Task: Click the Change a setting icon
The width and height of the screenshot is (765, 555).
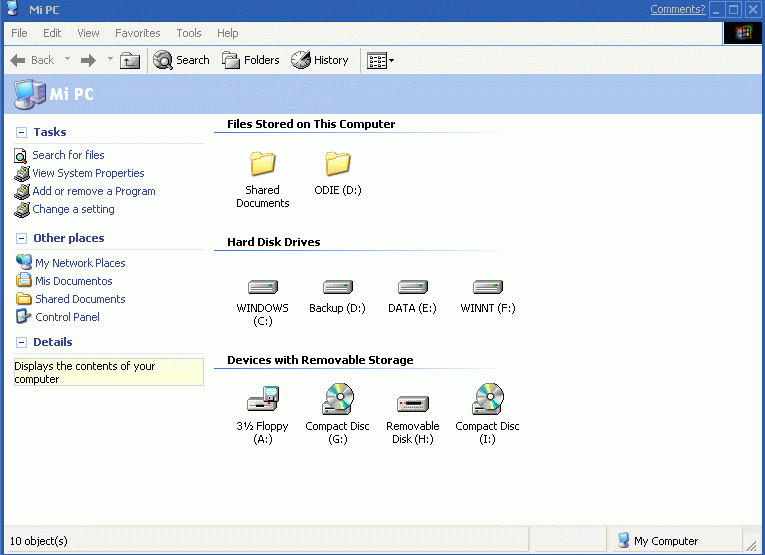Action: (21, 210)
